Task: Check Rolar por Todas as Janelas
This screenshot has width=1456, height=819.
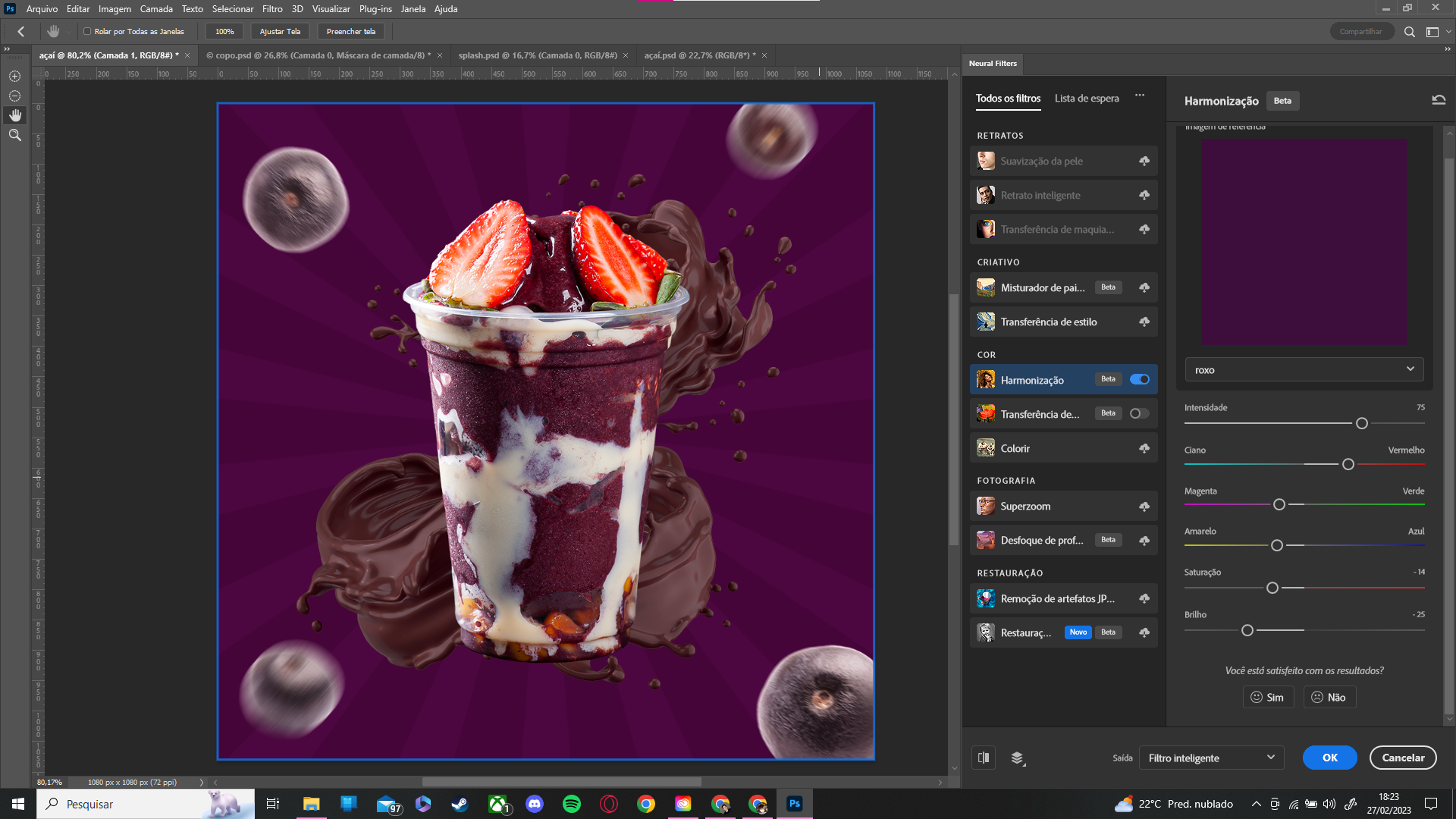Action: 87,31
